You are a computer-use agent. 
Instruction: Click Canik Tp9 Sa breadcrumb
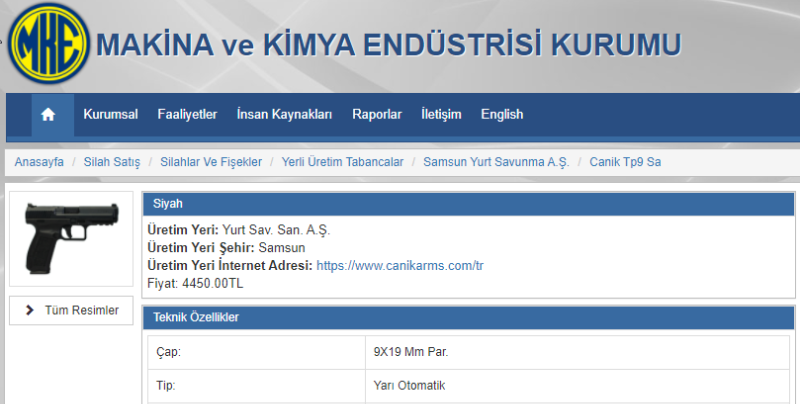coord(625,162)
